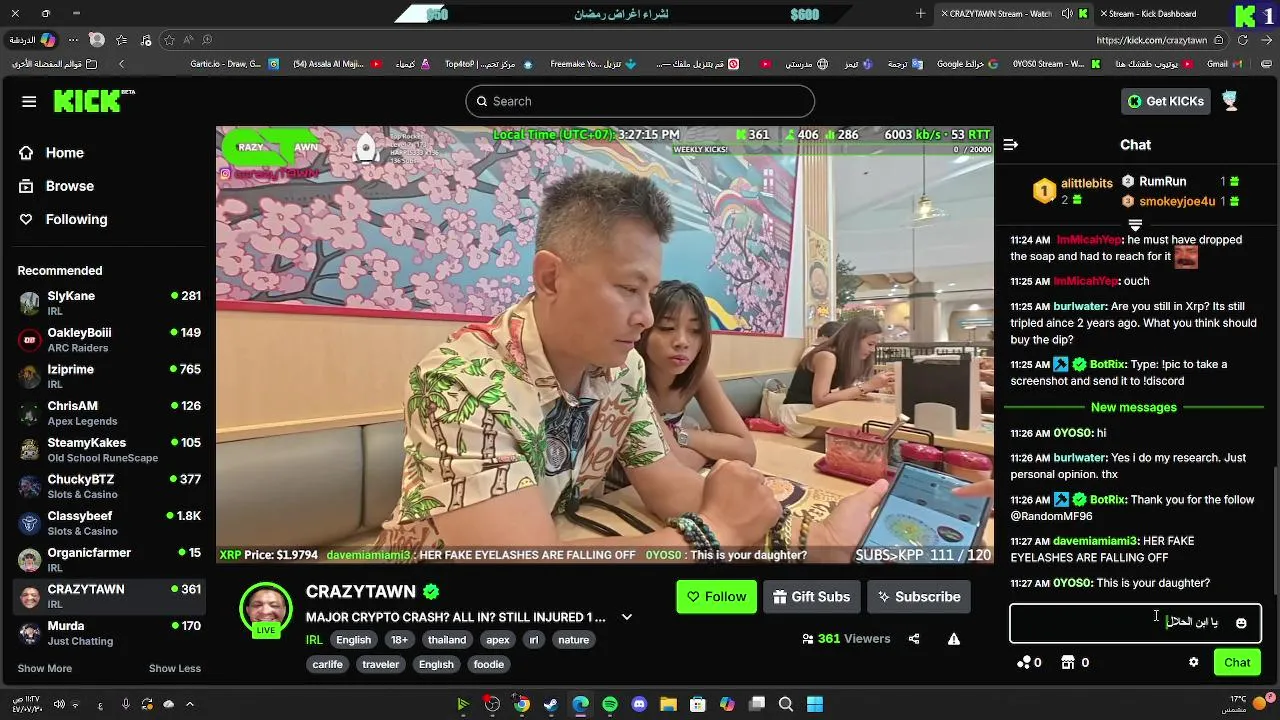Click the Gift Subs button
This screenshot has width=1280, height=720.
(811, 597)
